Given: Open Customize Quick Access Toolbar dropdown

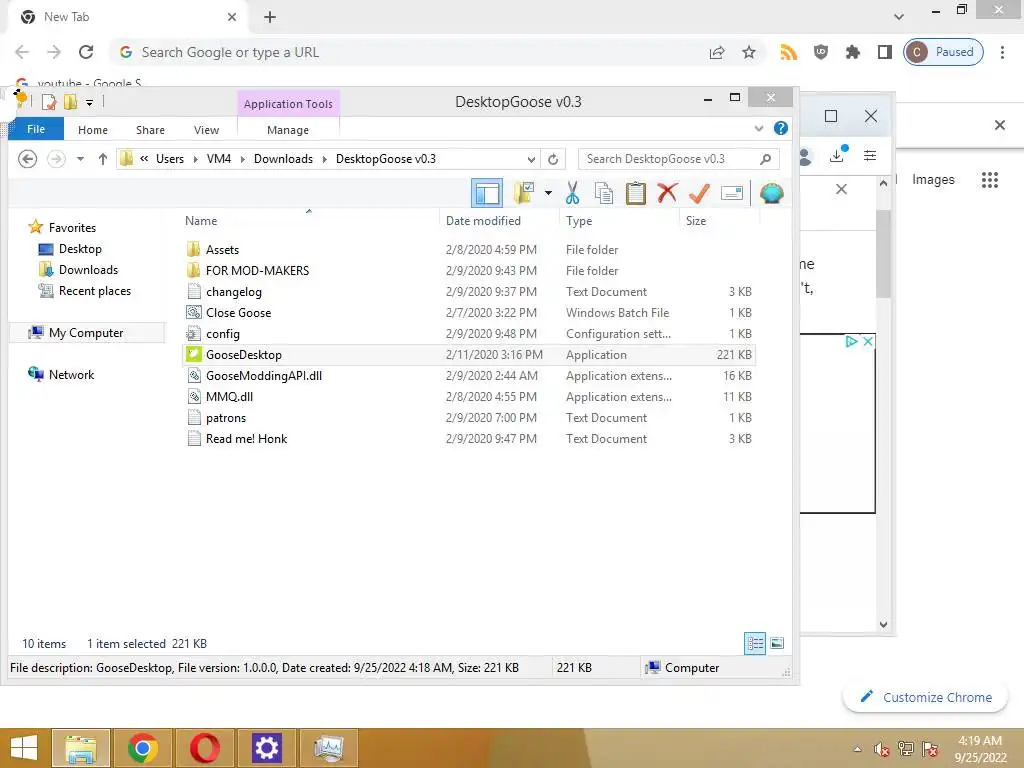Looking at the screenshot, I should click(x=89, y=103).
